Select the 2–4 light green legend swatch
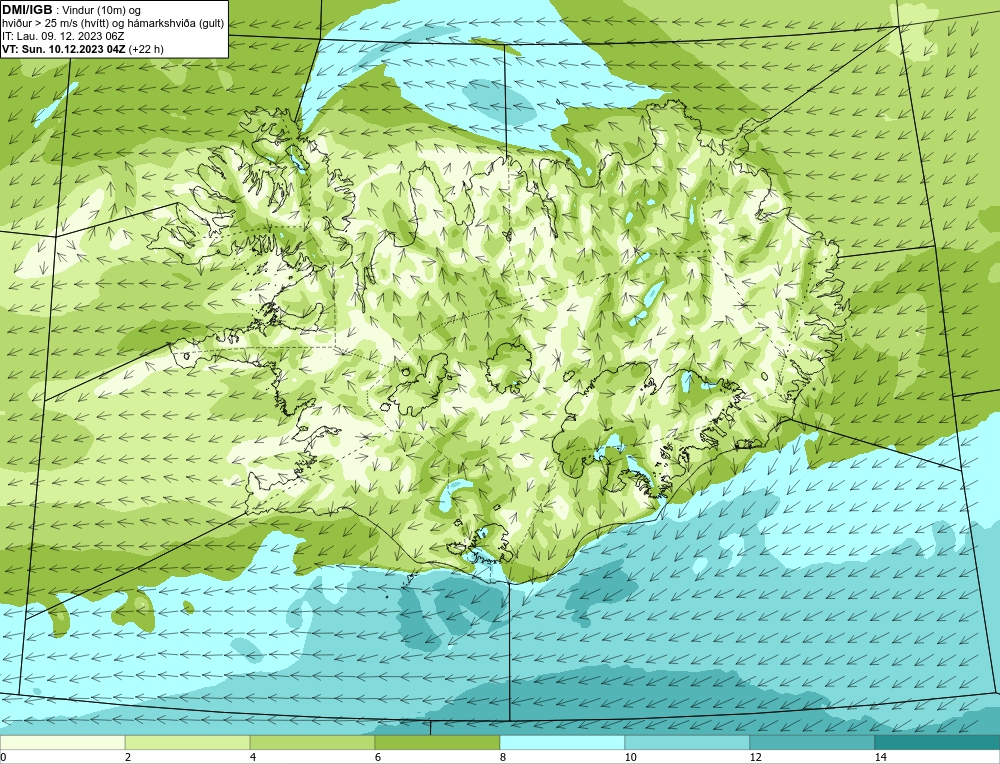 [x=188, y=742]
